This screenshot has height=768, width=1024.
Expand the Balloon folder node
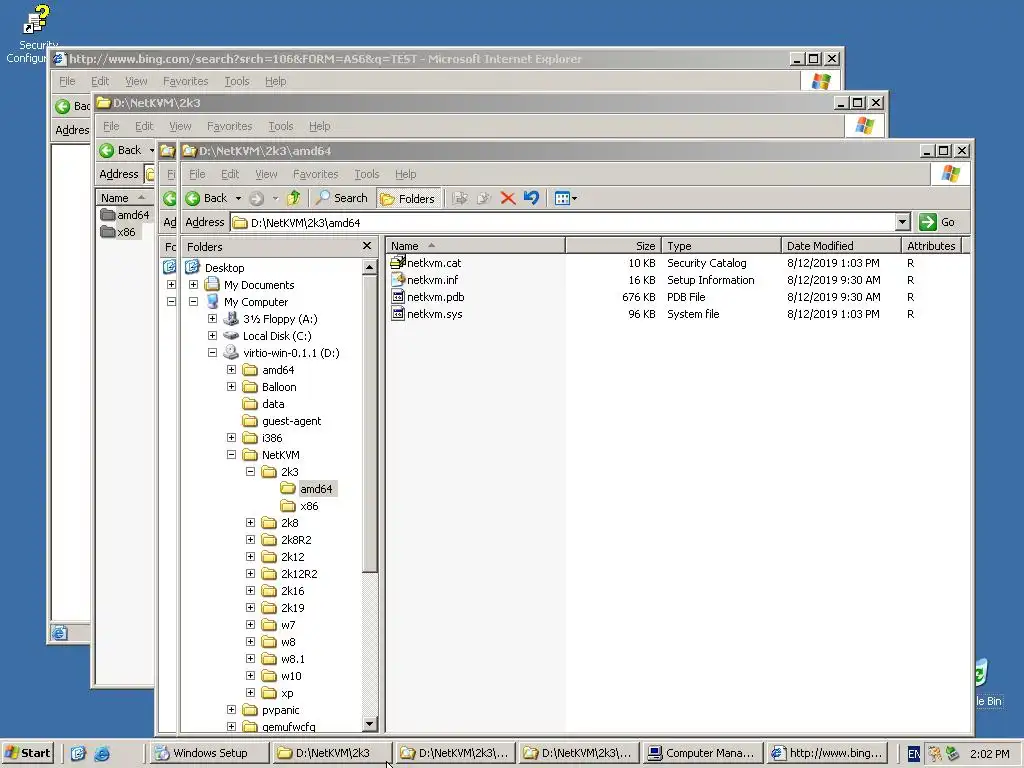click(x=231, y=387)
